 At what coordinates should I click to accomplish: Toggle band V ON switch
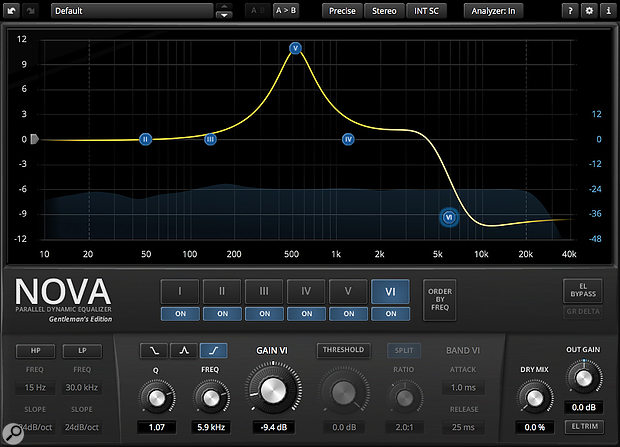(x=348, y=314)
